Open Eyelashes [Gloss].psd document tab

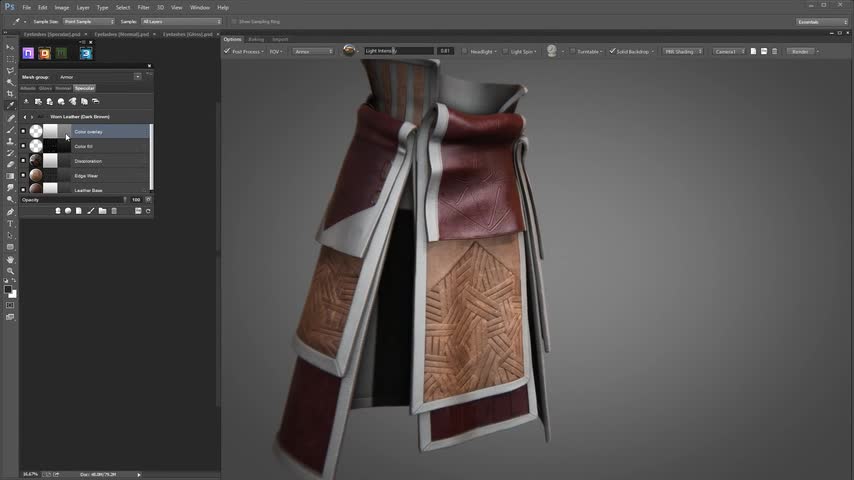coord(187,34)
